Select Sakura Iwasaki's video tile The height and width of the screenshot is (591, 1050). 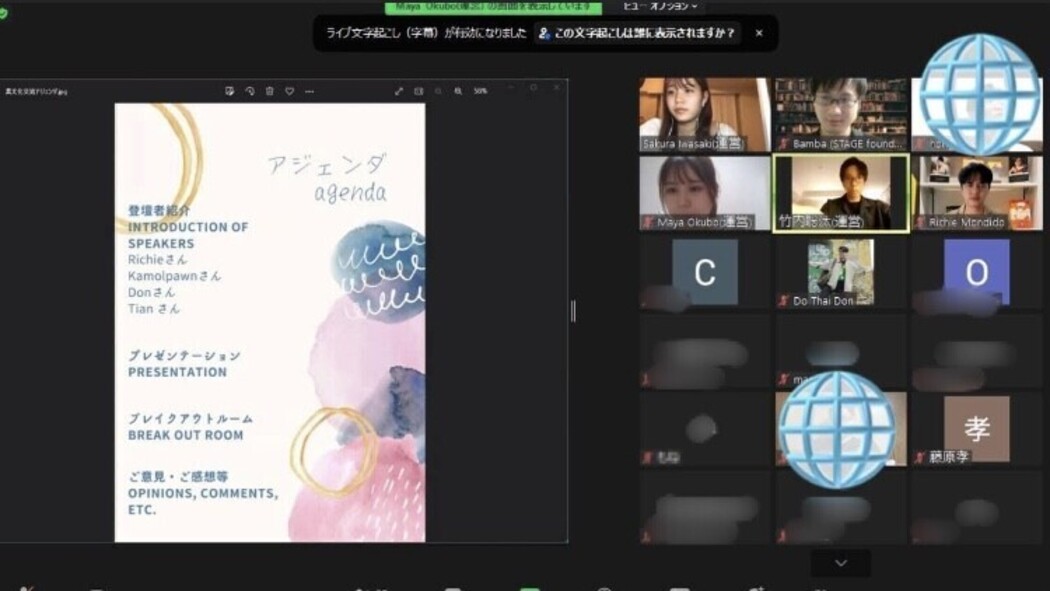704,114
